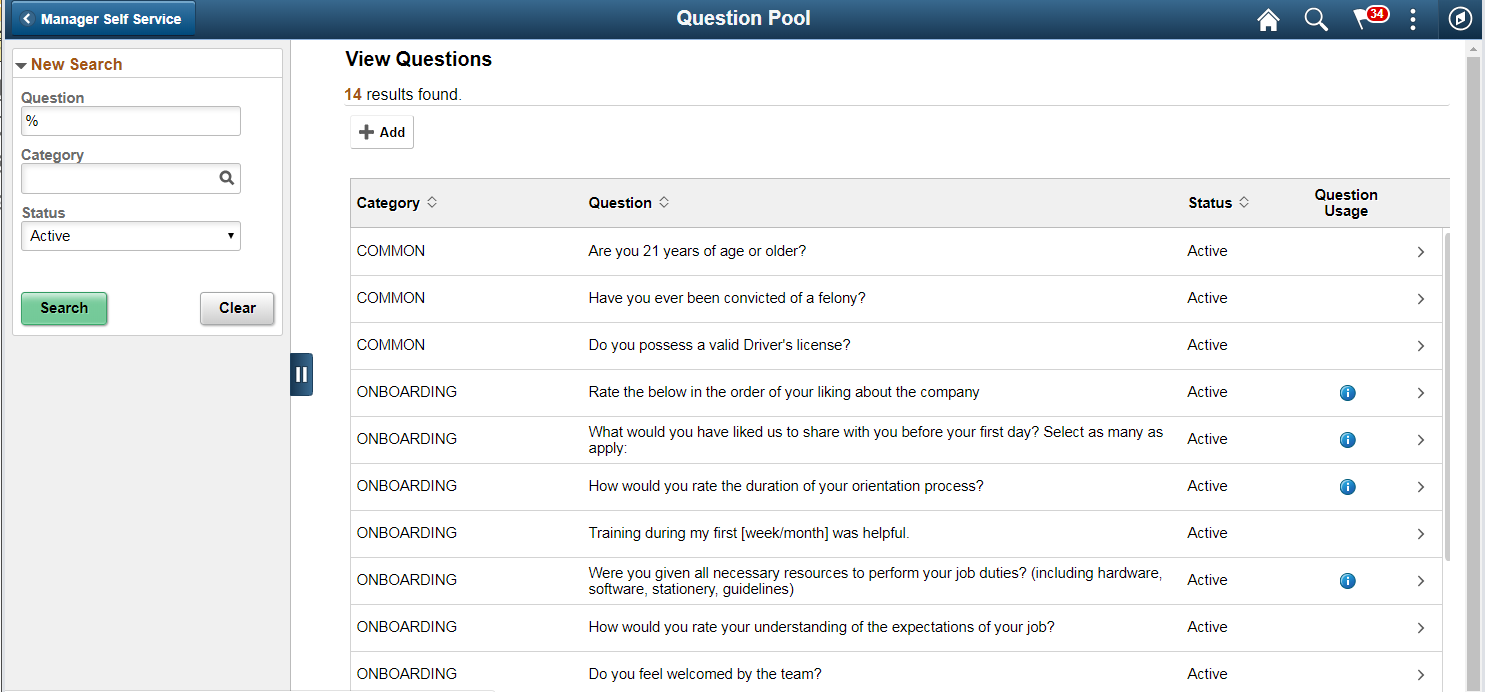1485x692 pixels.
Task: Open the Actions vertical dots menu
Action: (1413, 20)
